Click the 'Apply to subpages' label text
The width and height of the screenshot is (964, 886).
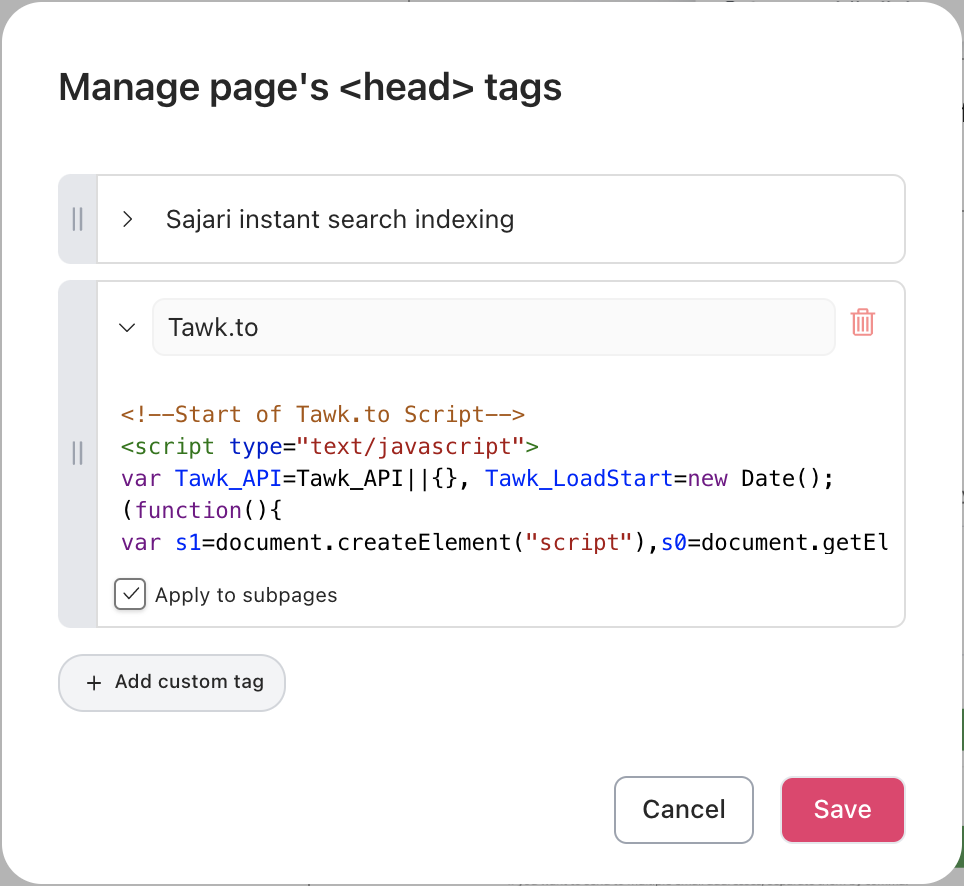[246, 596]
